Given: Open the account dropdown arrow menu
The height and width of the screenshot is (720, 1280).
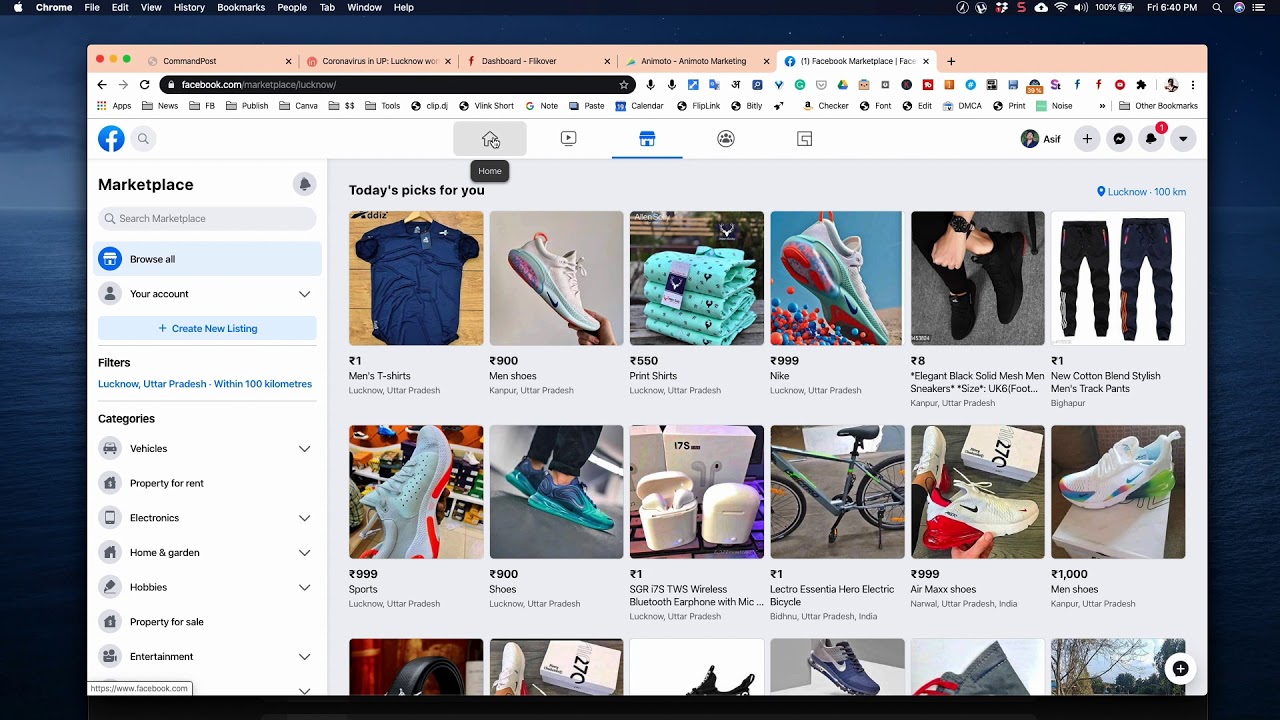Looking at the screenshot, I should click(x=1183, y=139).
